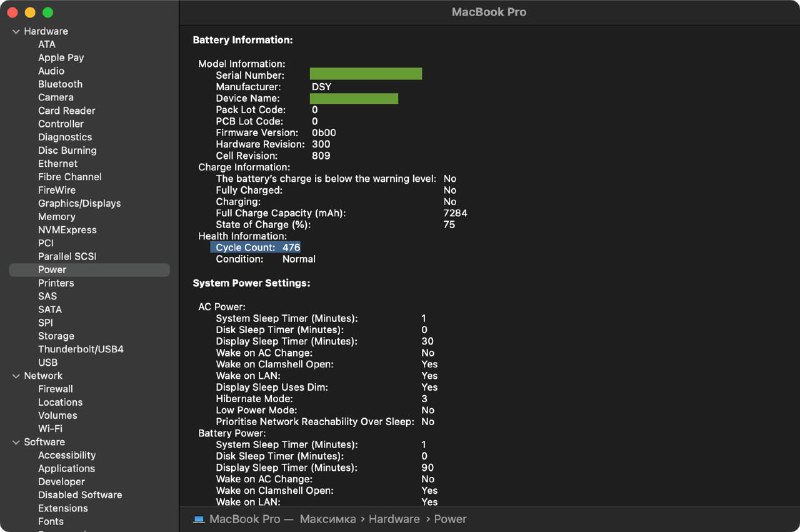
Task: Open Fonts under Software
Action: pyautogui.click(x=51, y=522)
